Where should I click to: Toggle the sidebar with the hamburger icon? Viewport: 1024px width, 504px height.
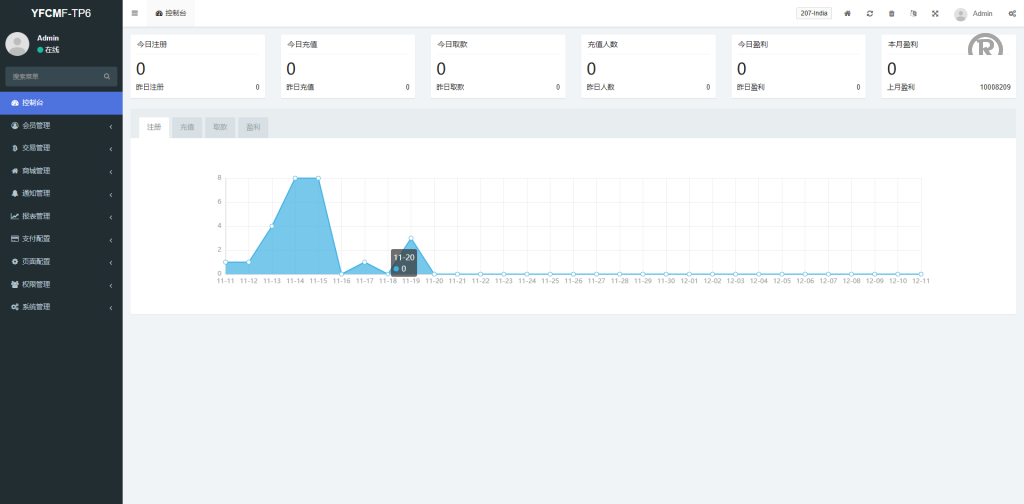135,13
